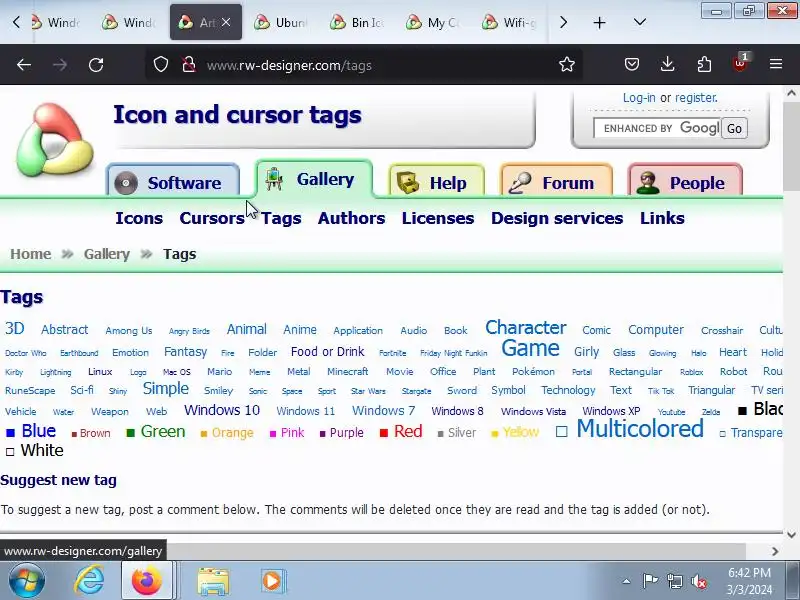Open Windows Media Player from taskbar
800x600 pixels.
271,581
